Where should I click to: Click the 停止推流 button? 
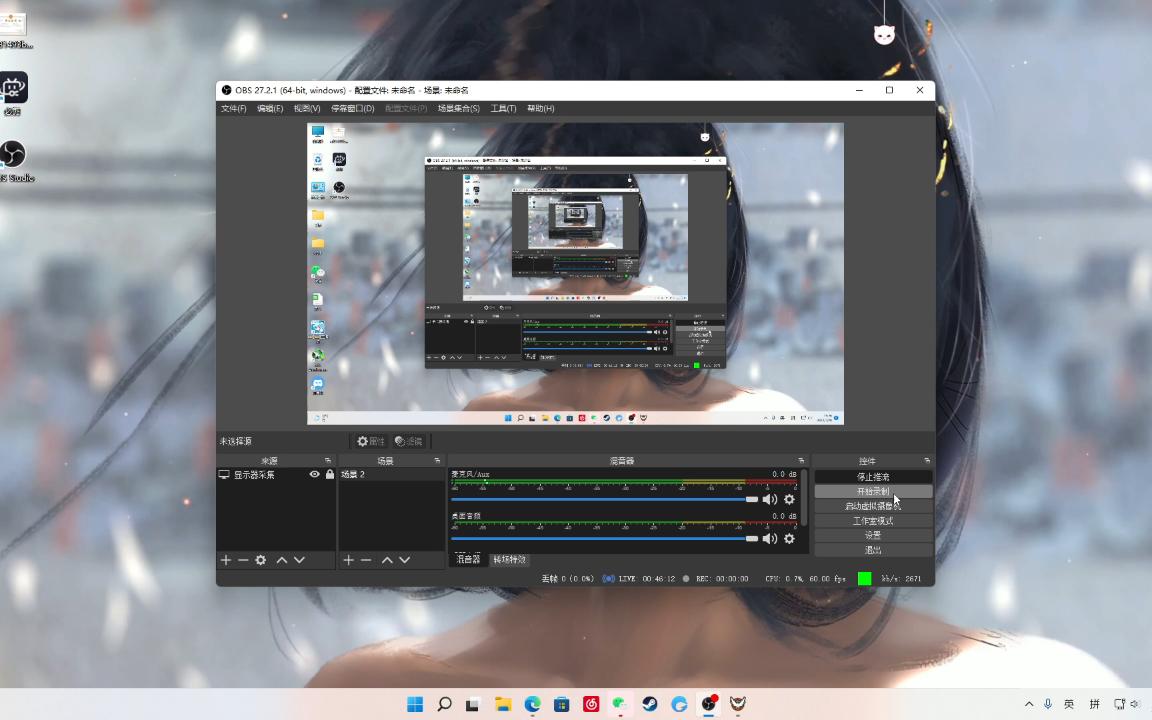(x=873, y=477)
